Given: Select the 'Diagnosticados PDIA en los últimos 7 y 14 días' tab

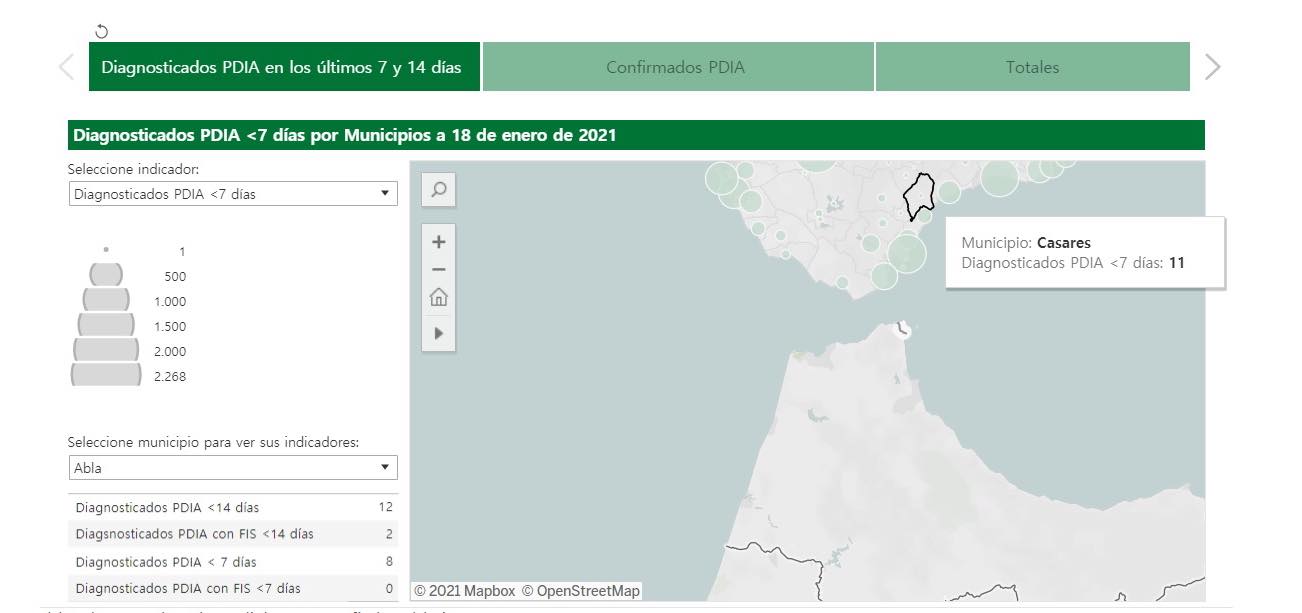Looking at the screenshot, I should pos(282,67).
